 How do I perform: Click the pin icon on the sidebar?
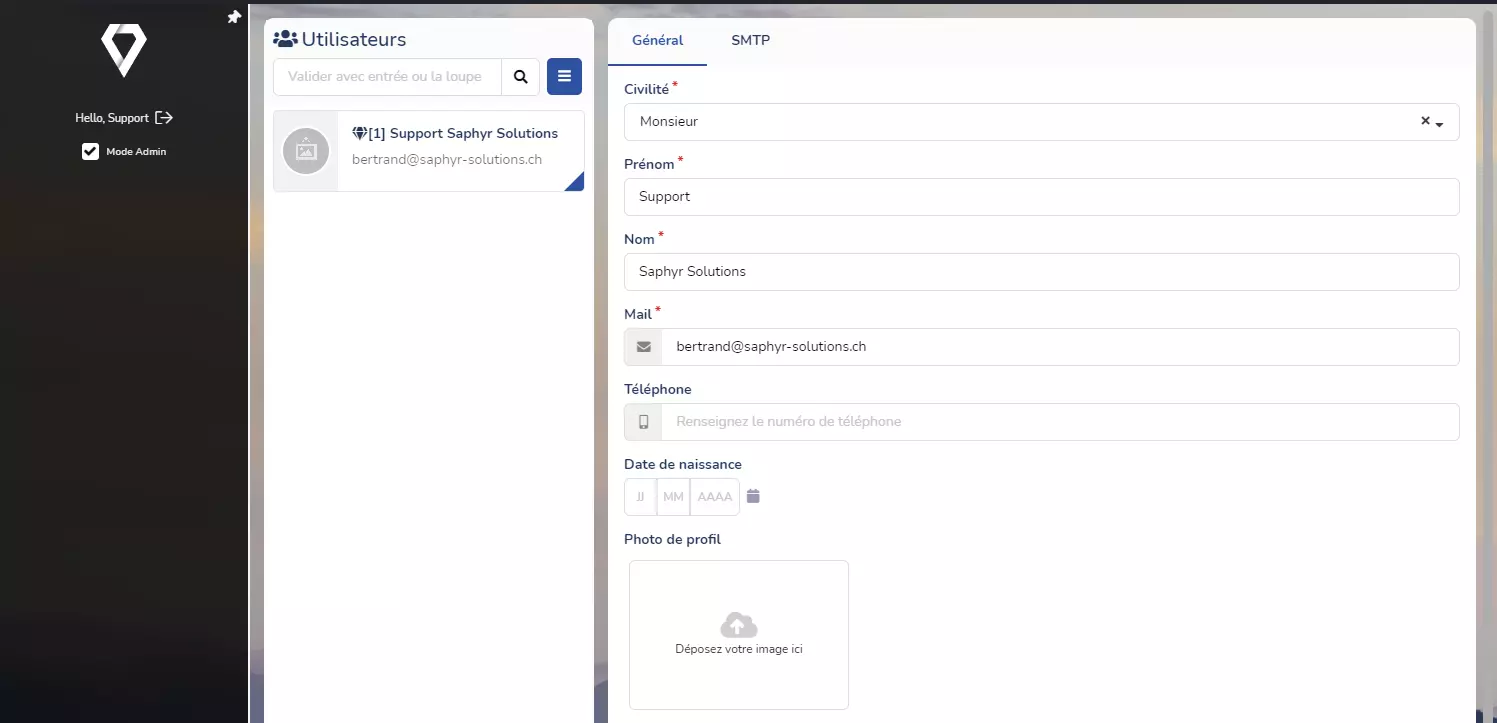pos(234,17)
